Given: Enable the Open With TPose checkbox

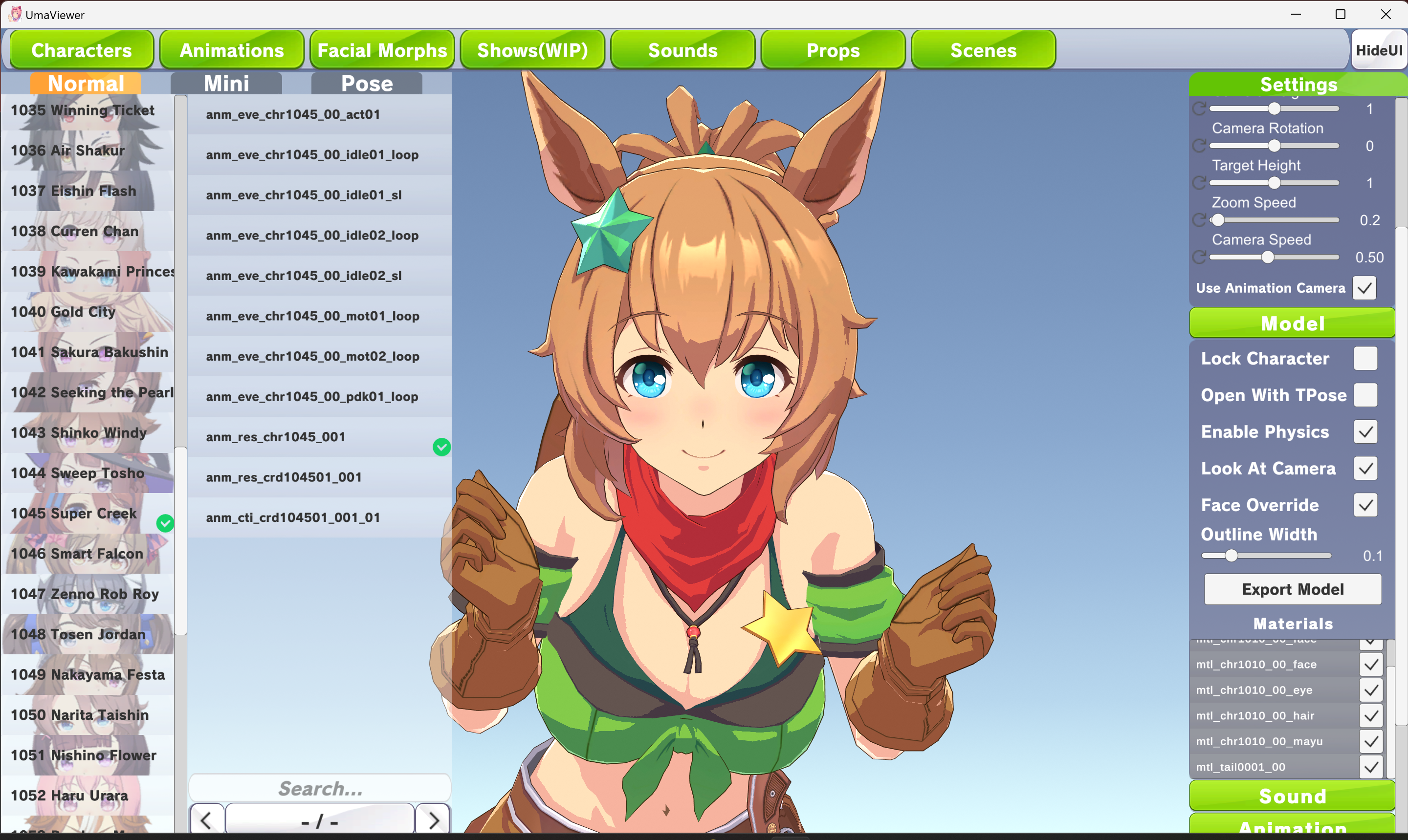Looking at the screenshot, I should pyautogui.click(x=1365, y=395).
